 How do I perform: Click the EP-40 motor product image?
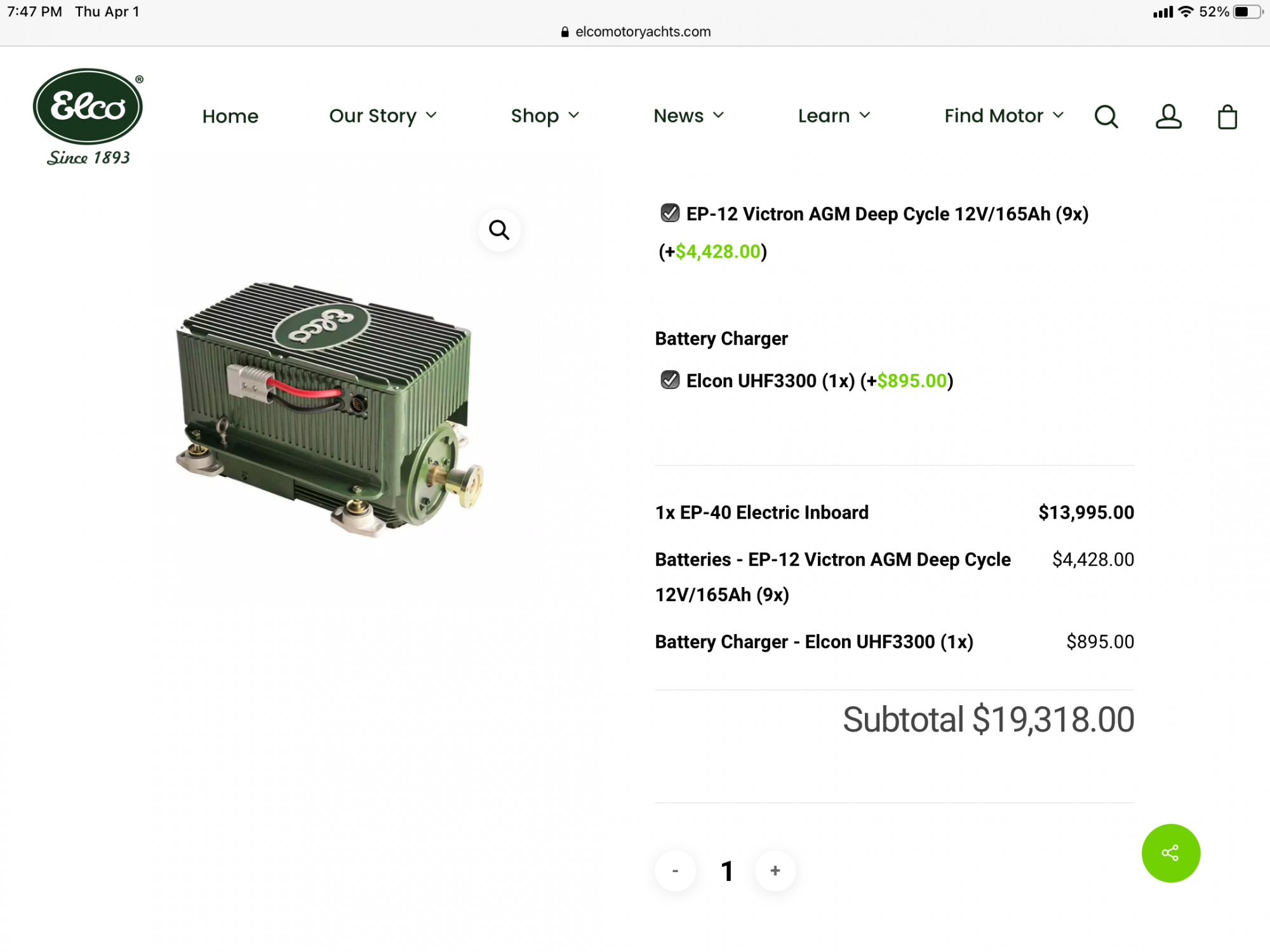click(330, 409)
